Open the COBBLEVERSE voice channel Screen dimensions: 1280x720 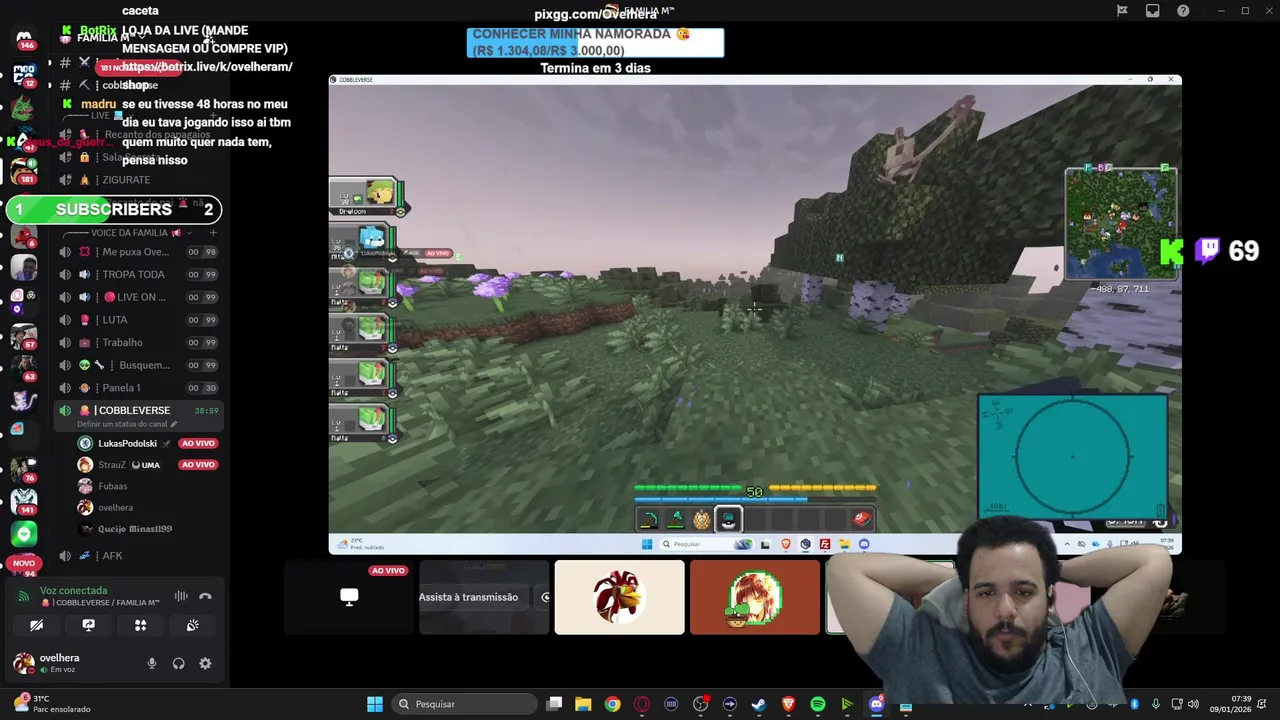pos(137,410)
